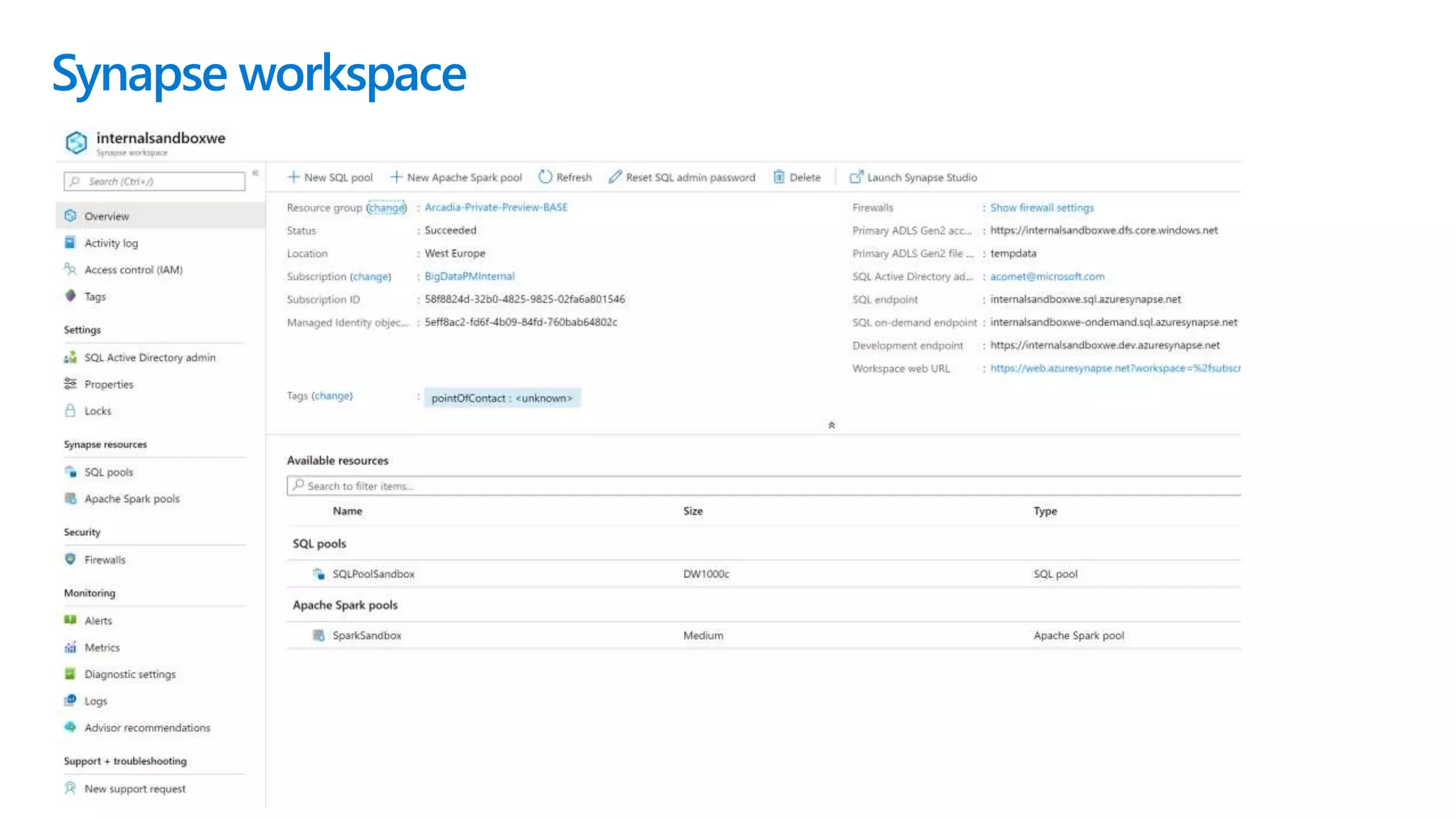The height and width of the screenshot is (819, 1456).
Task: Click the Firewalls shield icon
Action: (x=70, y=559)
